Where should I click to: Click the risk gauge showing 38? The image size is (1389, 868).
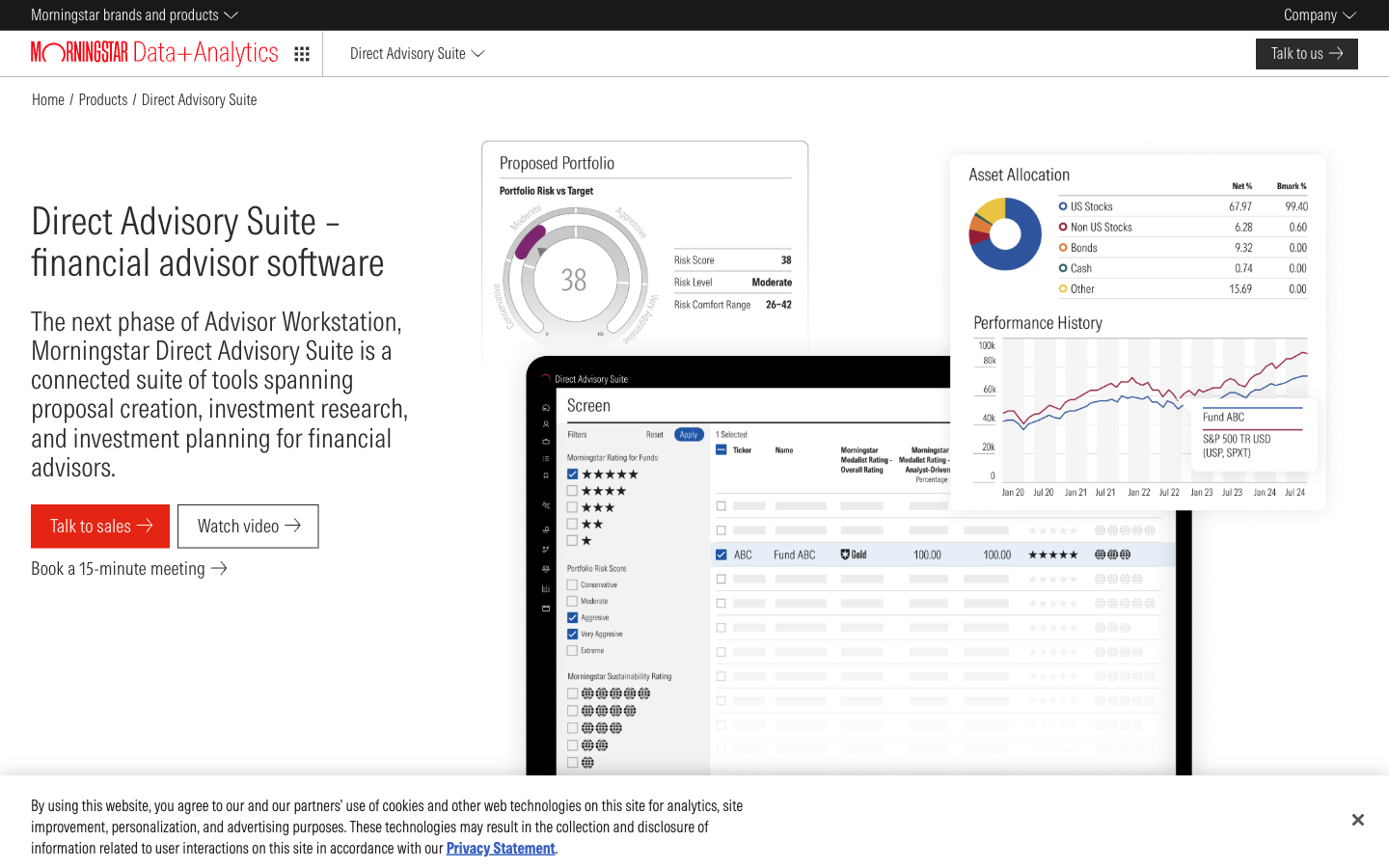(x=574, y=279)
